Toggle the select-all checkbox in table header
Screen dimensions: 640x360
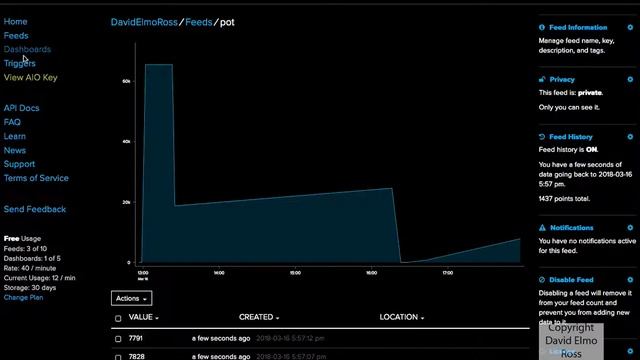click(x=118, y=318)
